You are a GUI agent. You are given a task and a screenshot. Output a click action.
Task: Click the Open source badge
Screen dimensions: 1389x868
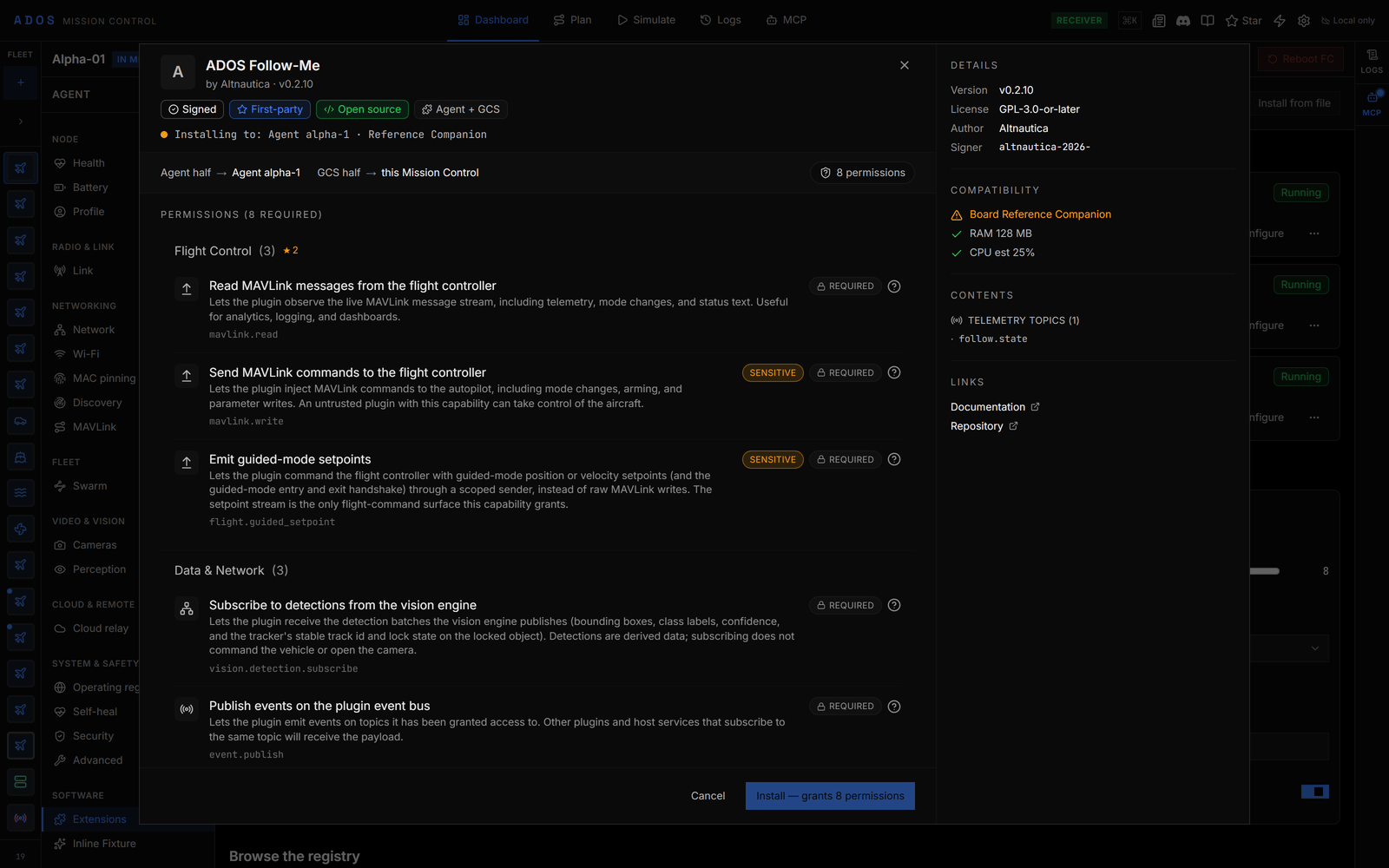[x=362, y=109]
